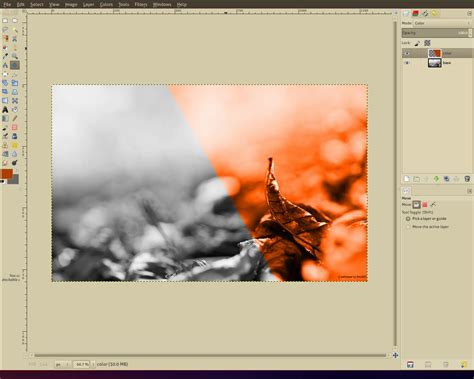474x379 pixels.
Task: Open the zoom percentage dropdown arrow
Action: click(x=93, y=364)
